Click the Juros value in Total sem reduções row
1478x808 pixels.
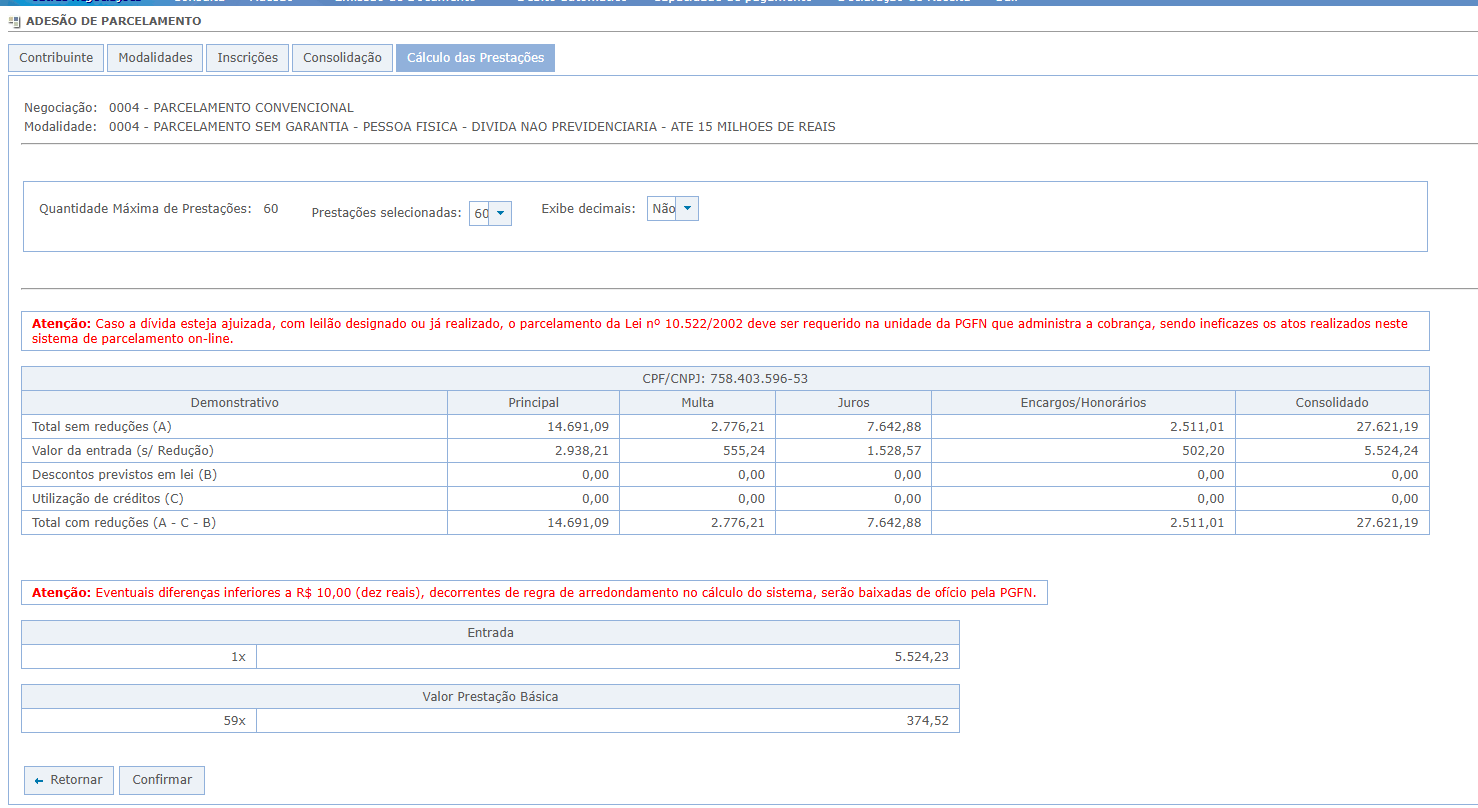(894, 427)
